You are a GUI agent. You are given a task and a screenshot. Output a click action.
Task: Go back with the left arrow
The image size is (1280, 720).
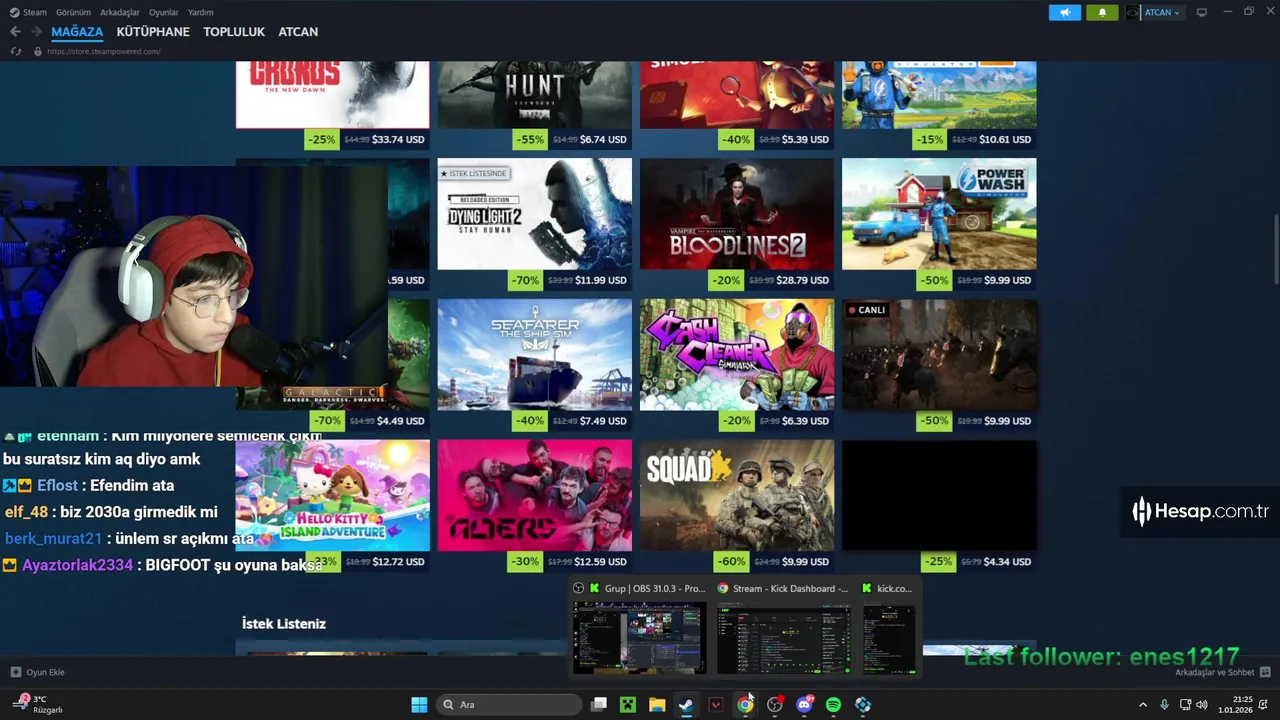15,32
